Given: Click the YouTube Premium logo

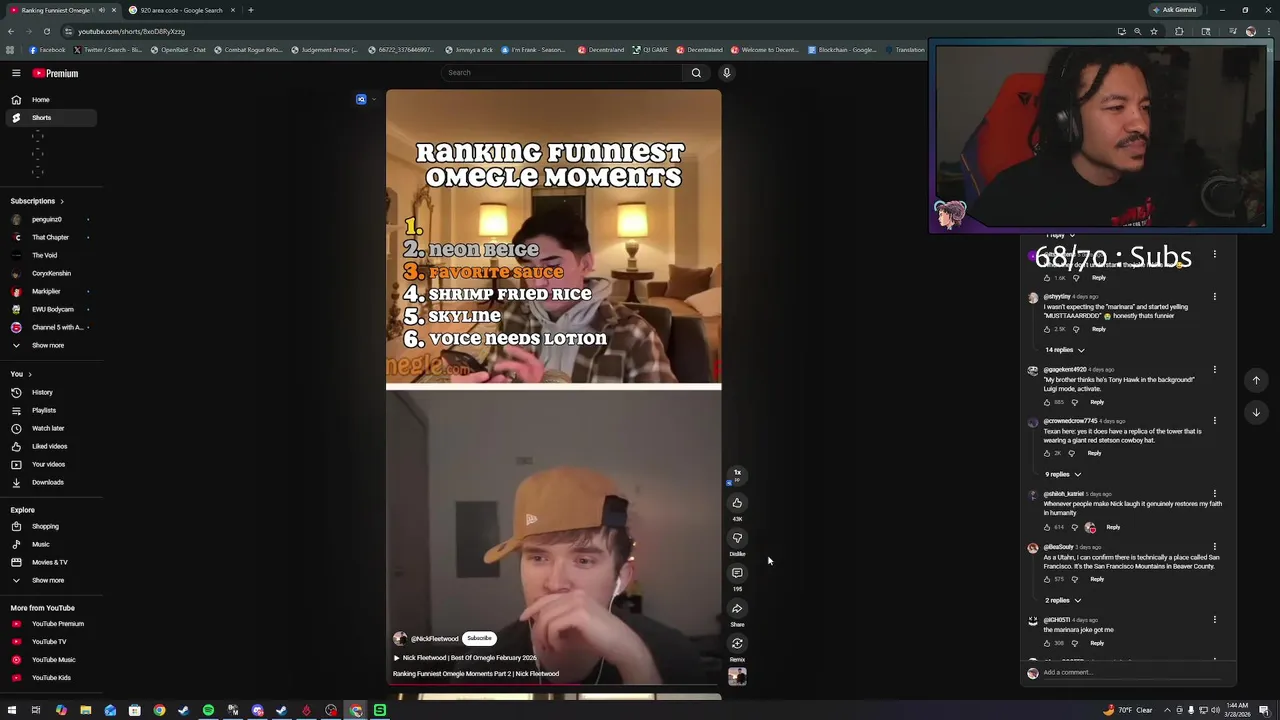Looking at the screenshot, I should 55,73.
